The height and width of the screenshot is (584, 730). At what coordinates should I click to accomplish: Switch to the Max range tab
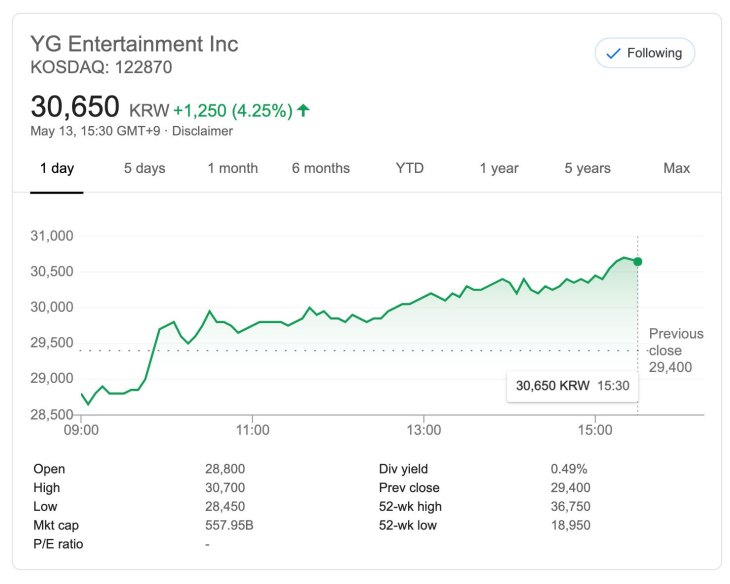click(x=676, y=168)
